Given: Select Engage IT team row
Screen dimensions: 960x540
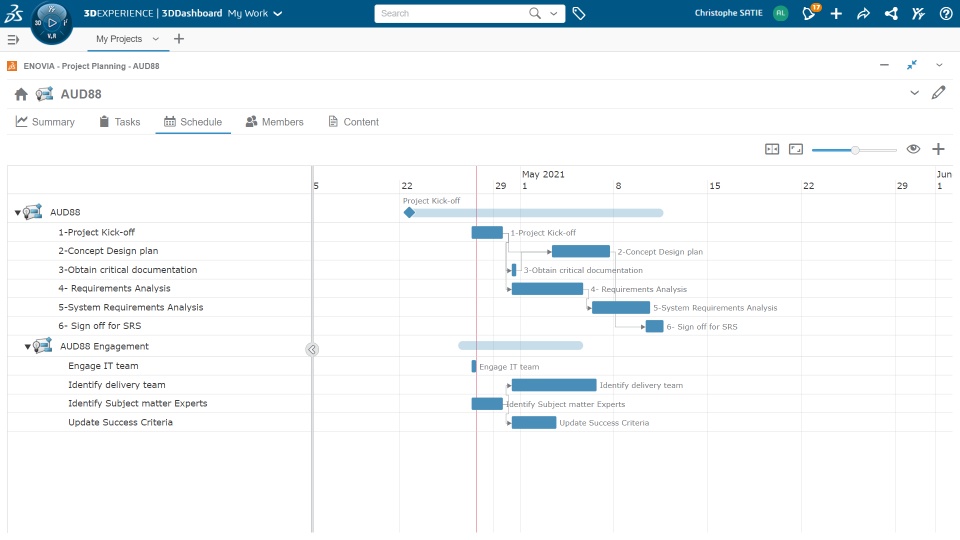Looking at the screenshot, I should (x=159, y=366).
